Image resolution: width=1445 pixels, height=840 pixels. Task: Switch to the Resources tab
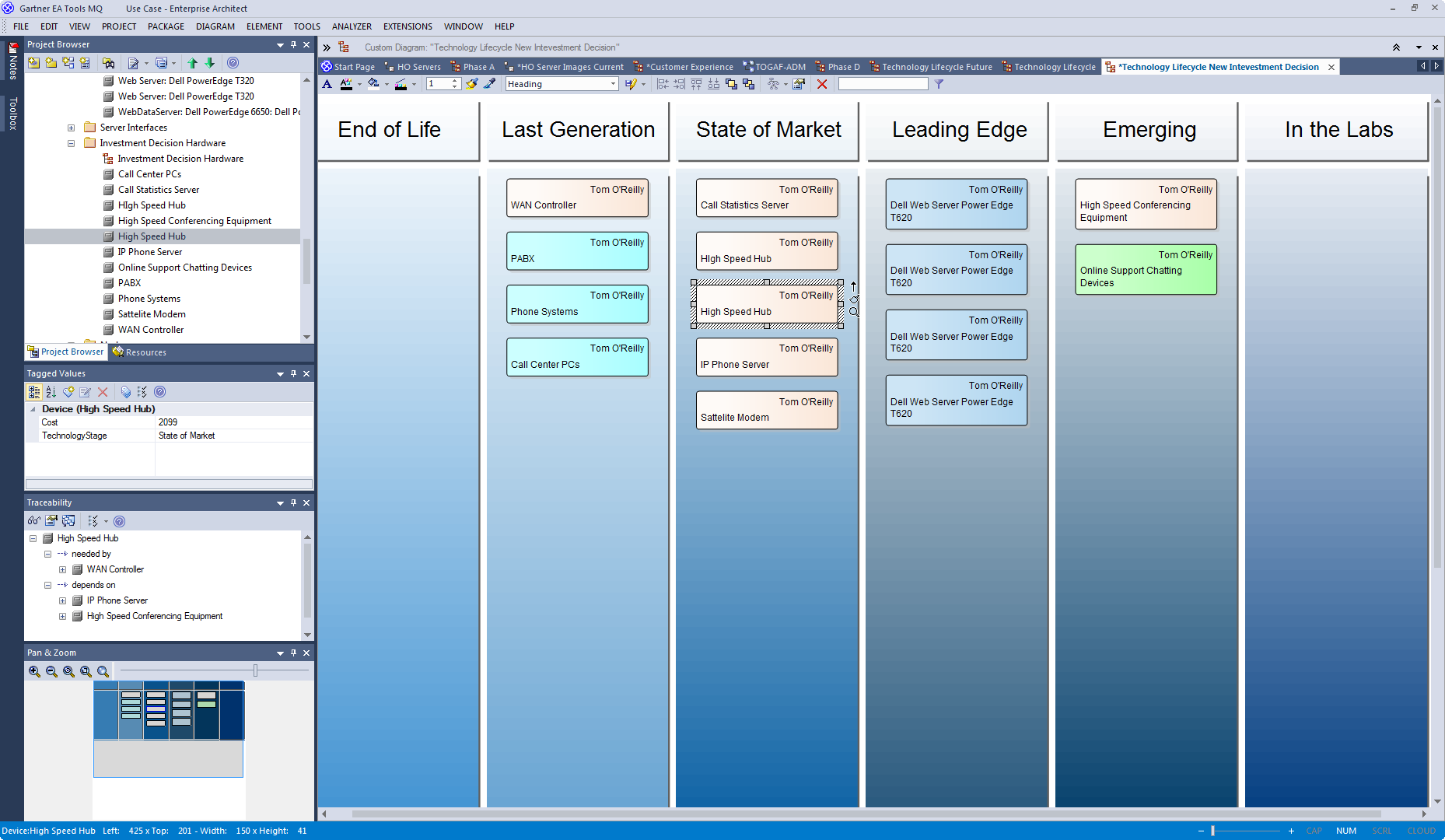[145, 352]
